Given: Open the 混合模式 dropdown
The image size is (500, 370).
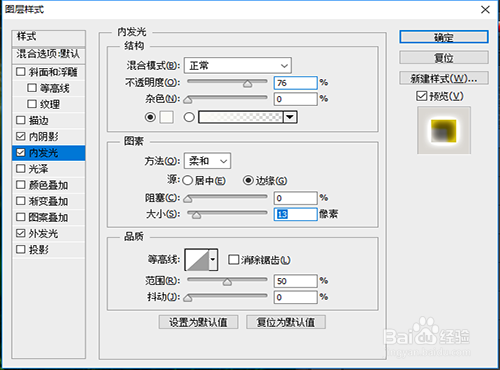Looking at the screenshot, I should [238, 65].
